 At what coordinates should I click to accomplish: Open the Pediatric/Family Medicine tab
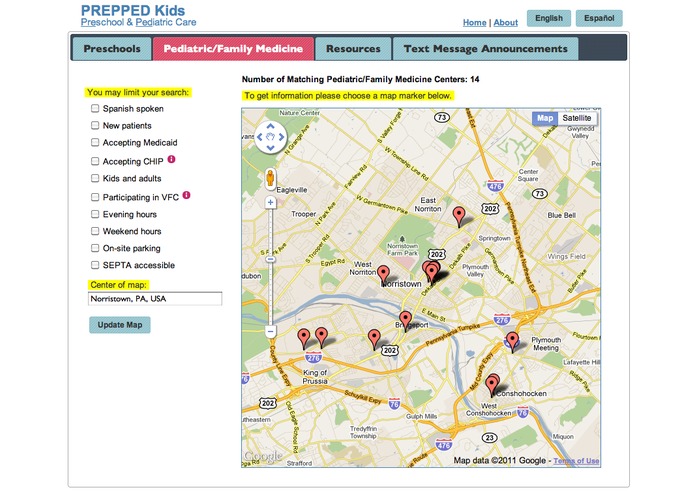[233, 49]
